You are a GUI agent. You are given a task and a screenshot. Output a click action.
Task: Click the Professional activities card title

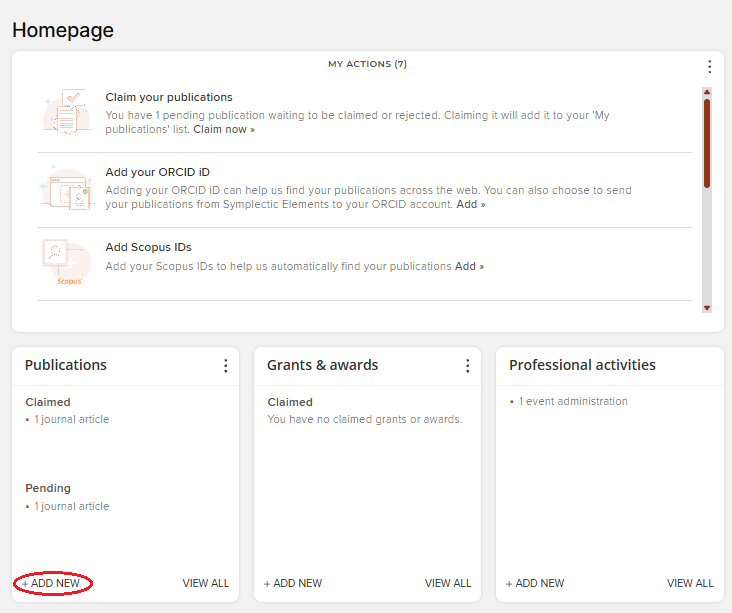[582, 365]
